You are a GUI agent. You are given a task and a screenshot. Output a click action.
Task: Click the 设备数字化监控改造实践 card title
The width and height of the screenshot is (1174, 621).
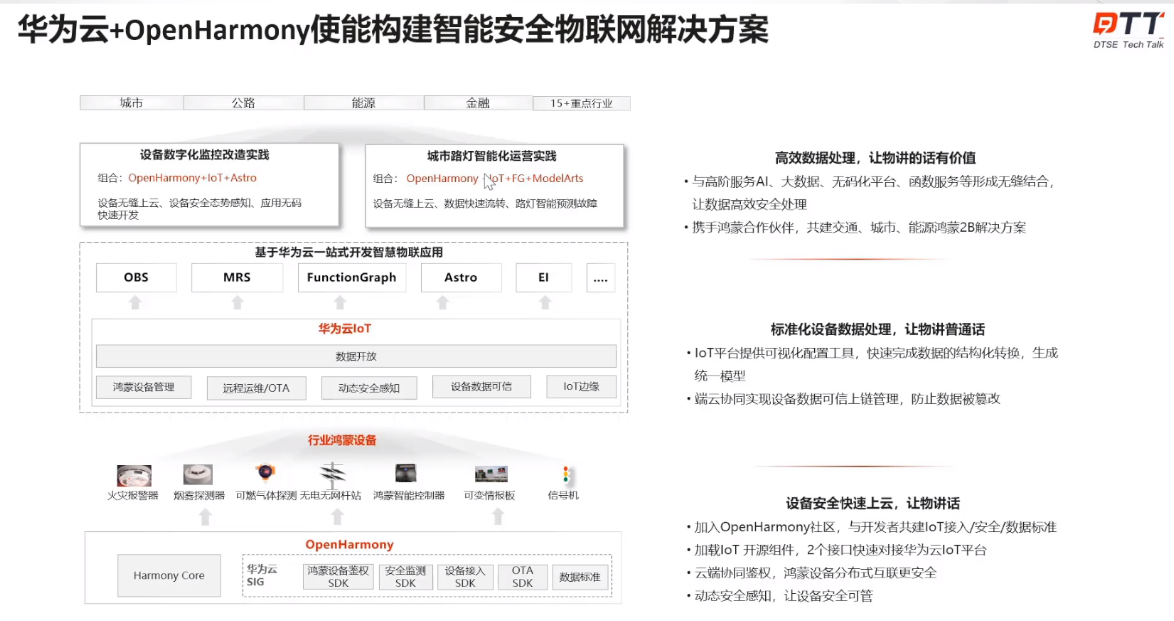(204, 155)
